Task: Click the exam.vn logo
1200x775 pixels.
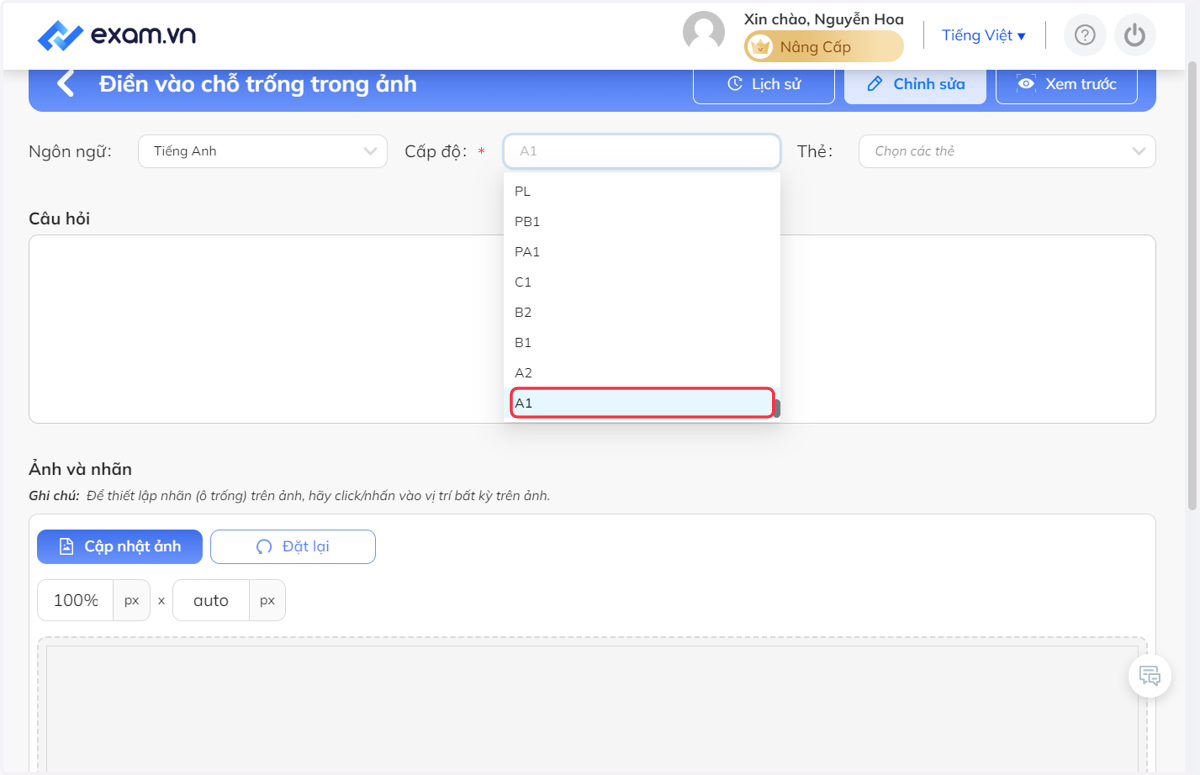Action: (117, 36)
